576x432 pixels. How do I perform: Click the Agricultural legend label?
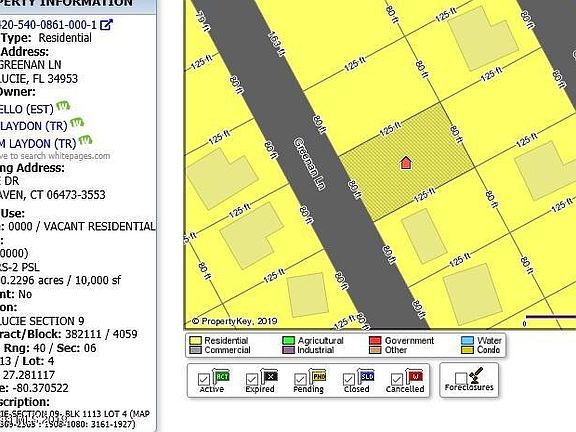pos(321,341)
